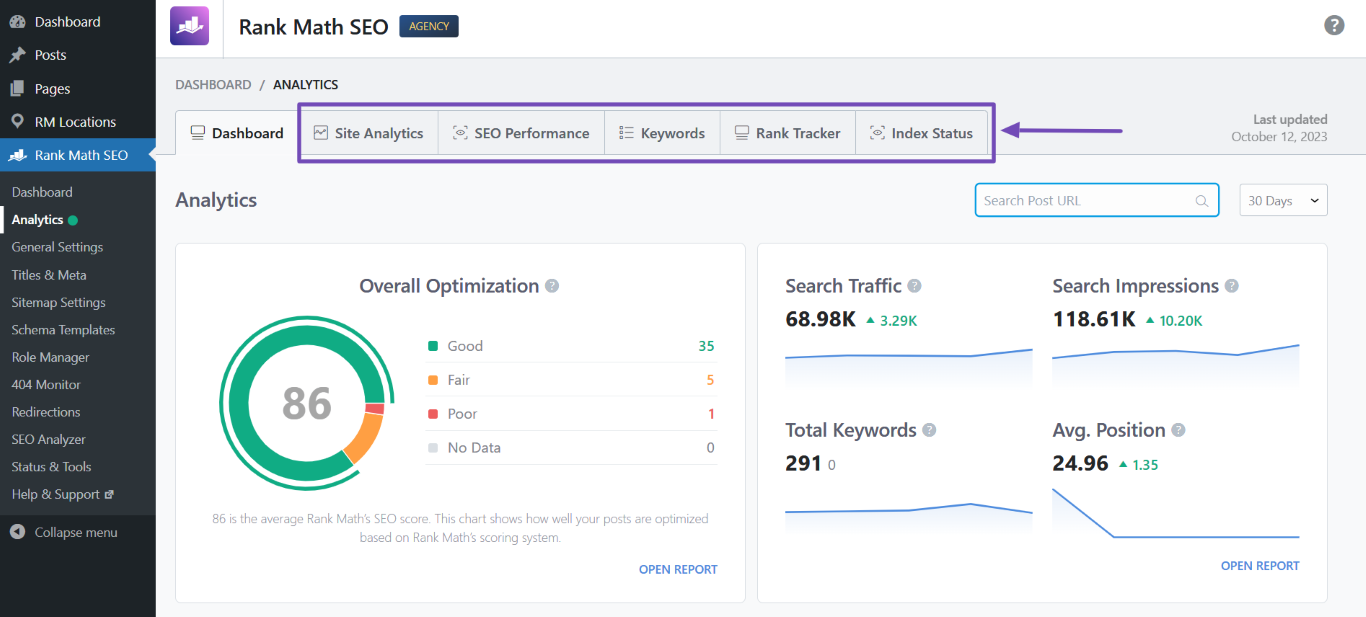Click the Avg. Position sparkline chart
This screenshot has height=617, width=1366.
[x=1176, y=514]
